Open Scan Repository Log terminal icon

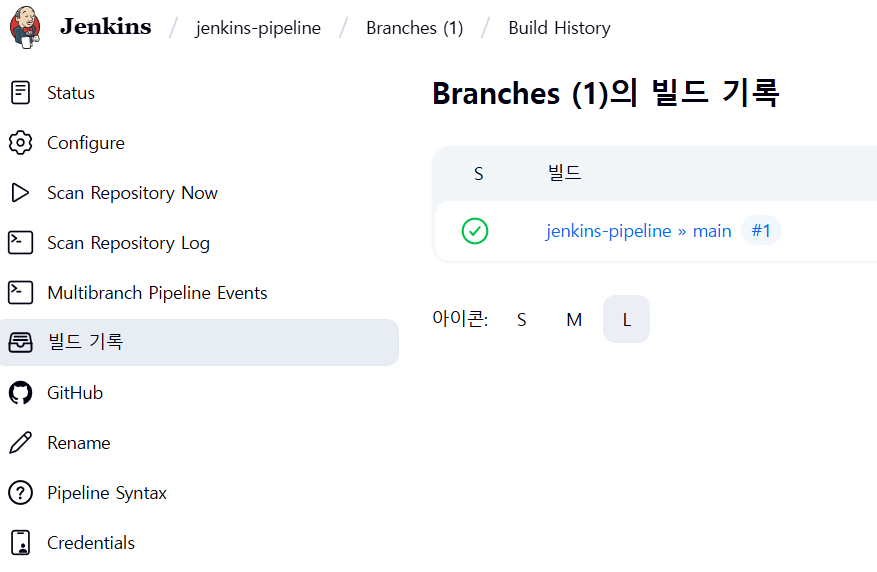pyautogui.click(x=21, y=243)
